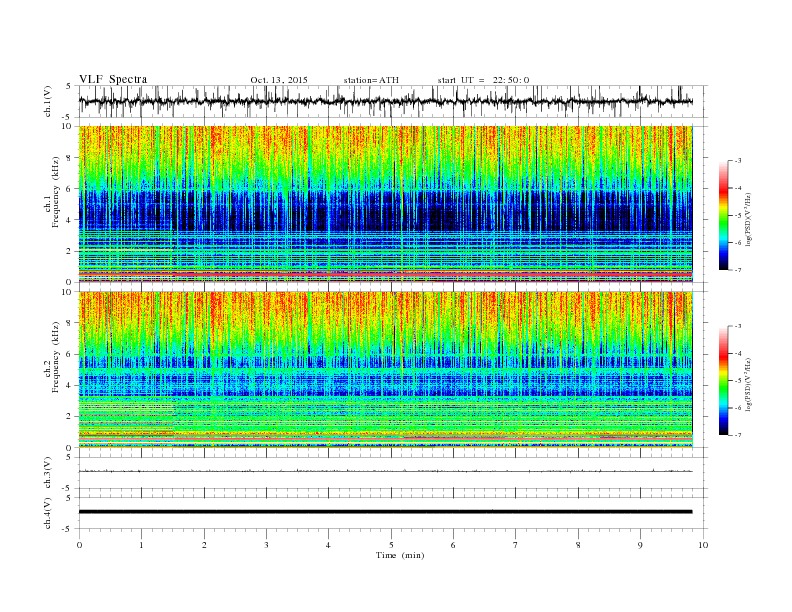Click the "station=ATH" header label

click(371, 80)
